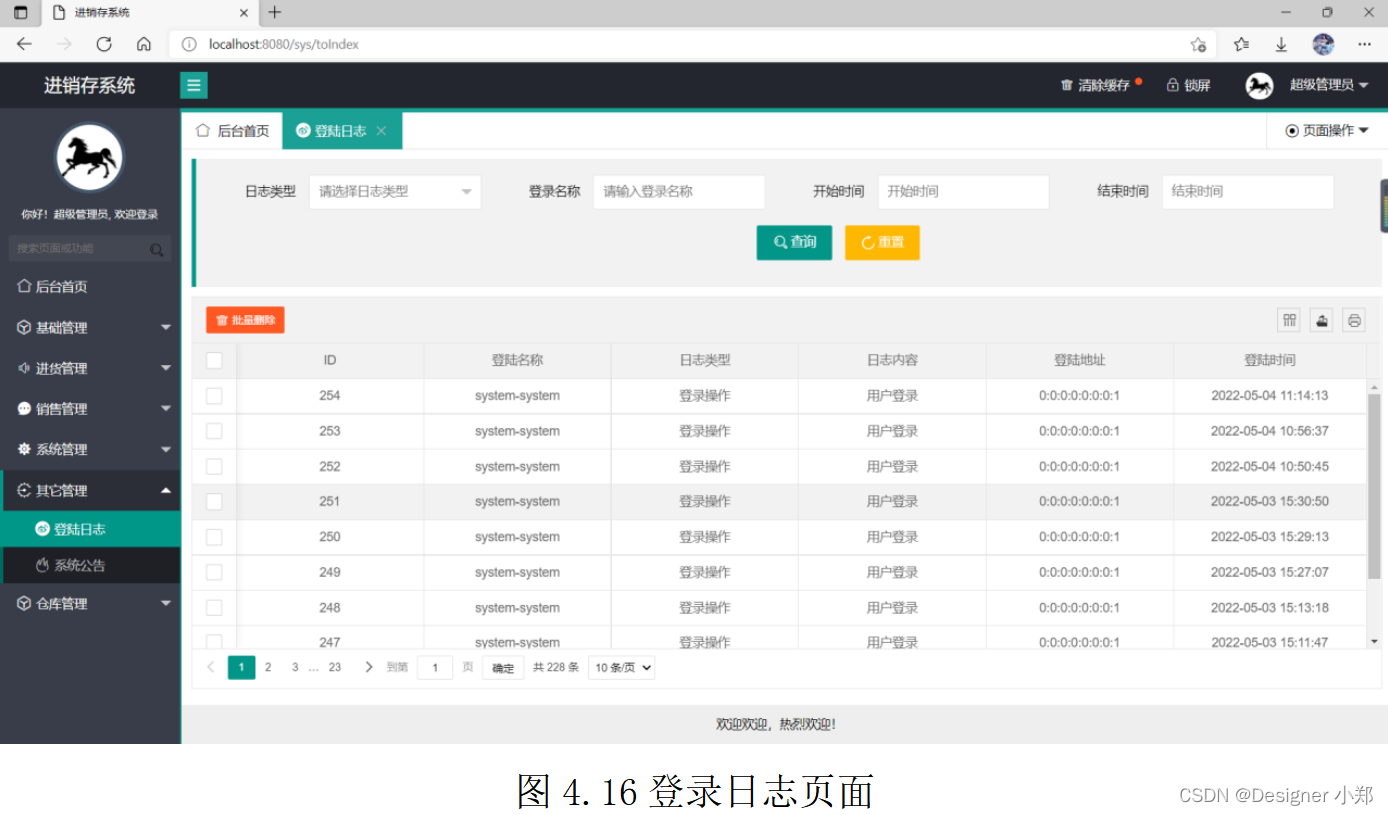Image resolution: width=1388 pixels, height=815 pixels.
Task: Click the 查询 search button
Action: coord(794,242)
